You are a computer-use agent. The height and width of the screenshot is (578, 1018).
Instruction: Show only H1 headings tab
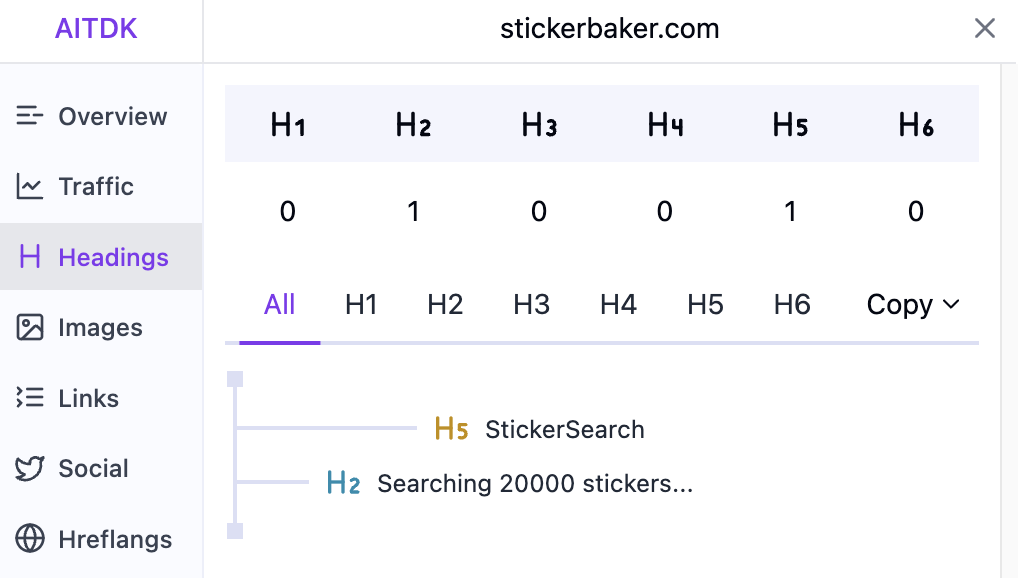(x=361, y=305)
